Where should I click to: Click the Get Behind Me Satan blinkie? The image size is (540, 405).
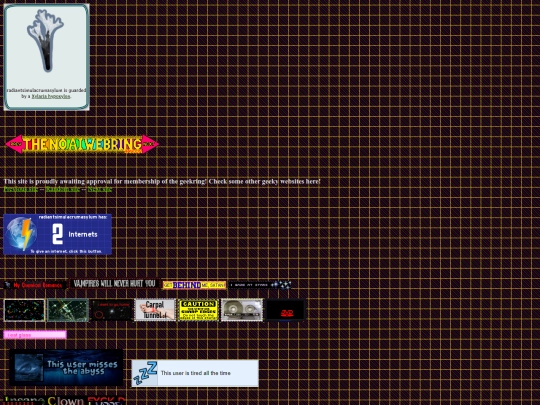194,285
